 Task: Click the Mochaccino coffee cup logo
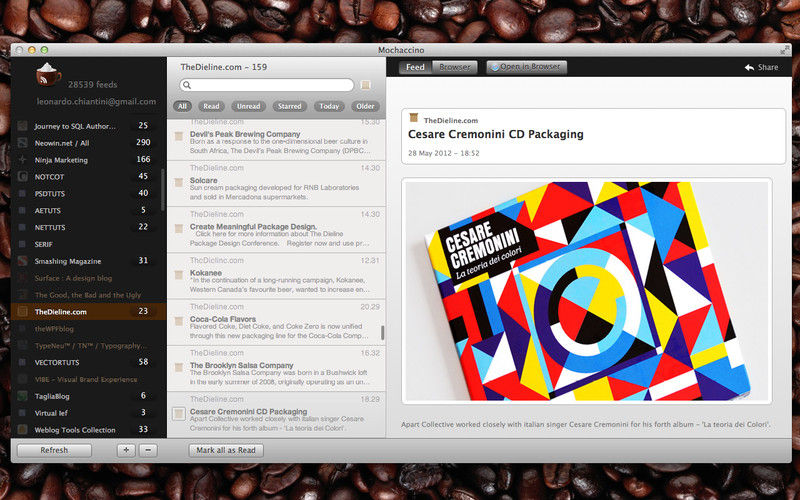[x=48, y=74]
